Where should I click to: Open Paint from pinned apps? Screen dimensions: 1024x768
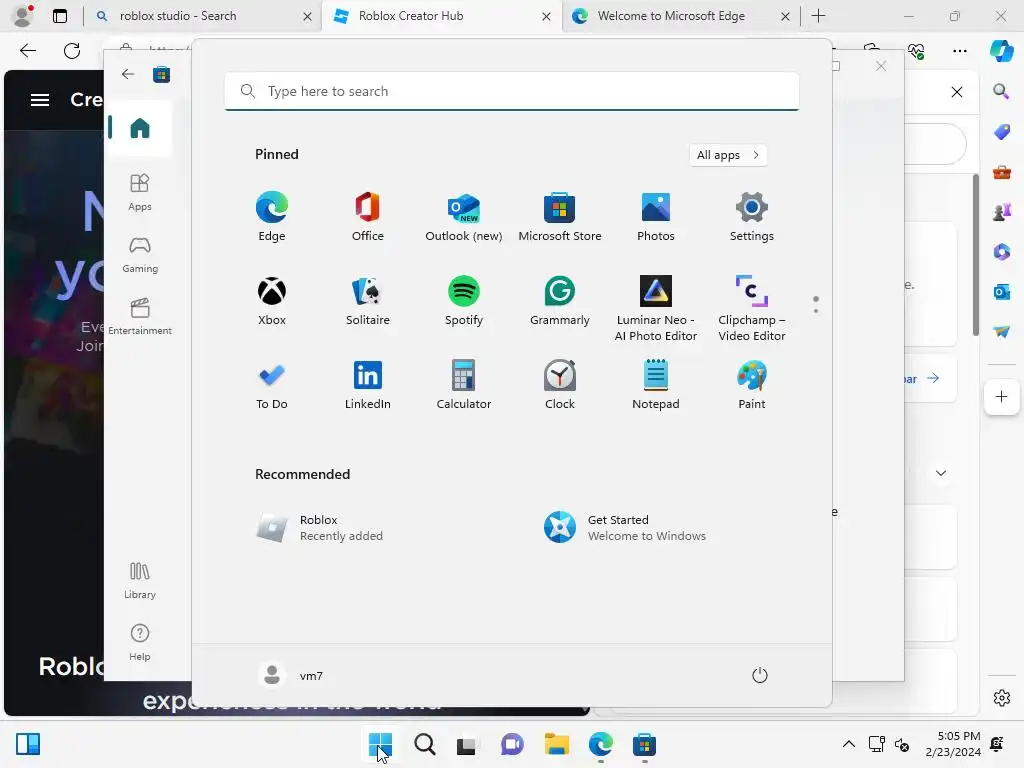pyautogui.click(x=752, y=385)
